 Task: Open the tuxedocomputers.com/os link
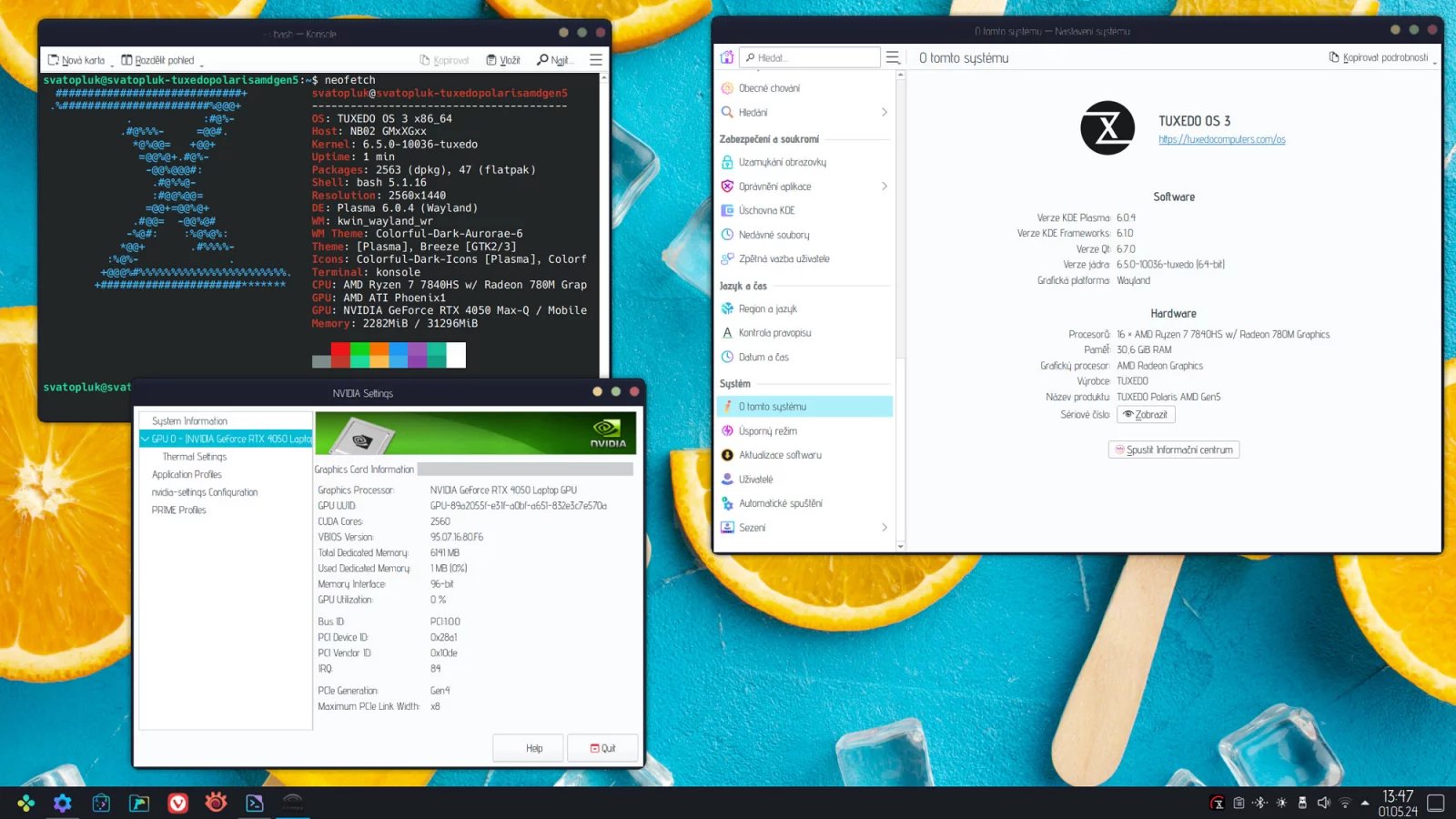(1221, 139)
